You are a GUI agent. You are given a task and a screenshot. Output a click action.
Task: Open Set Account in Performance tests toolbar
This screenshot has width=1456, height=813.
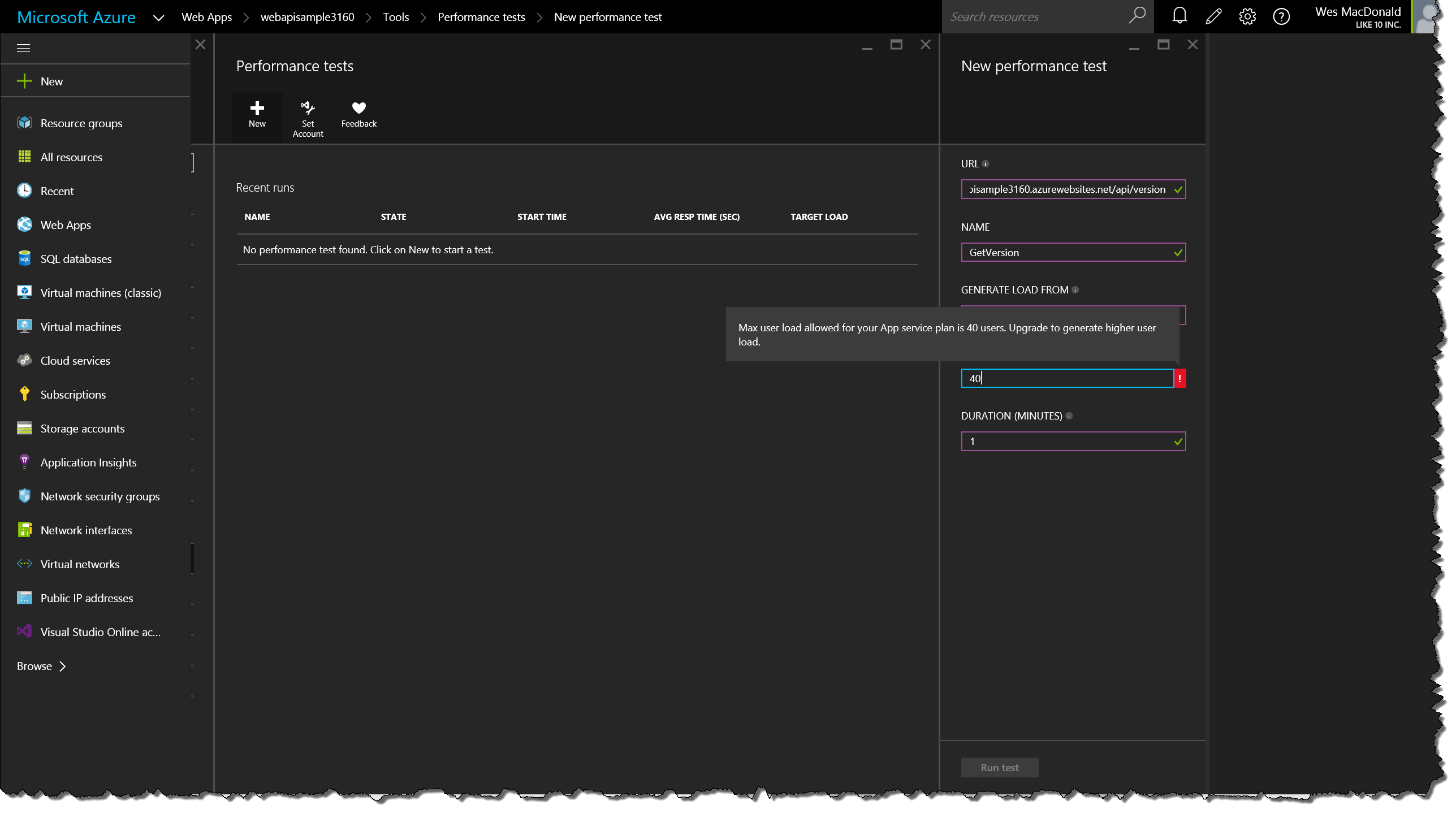pyautogui.click(x=308, y=118)
